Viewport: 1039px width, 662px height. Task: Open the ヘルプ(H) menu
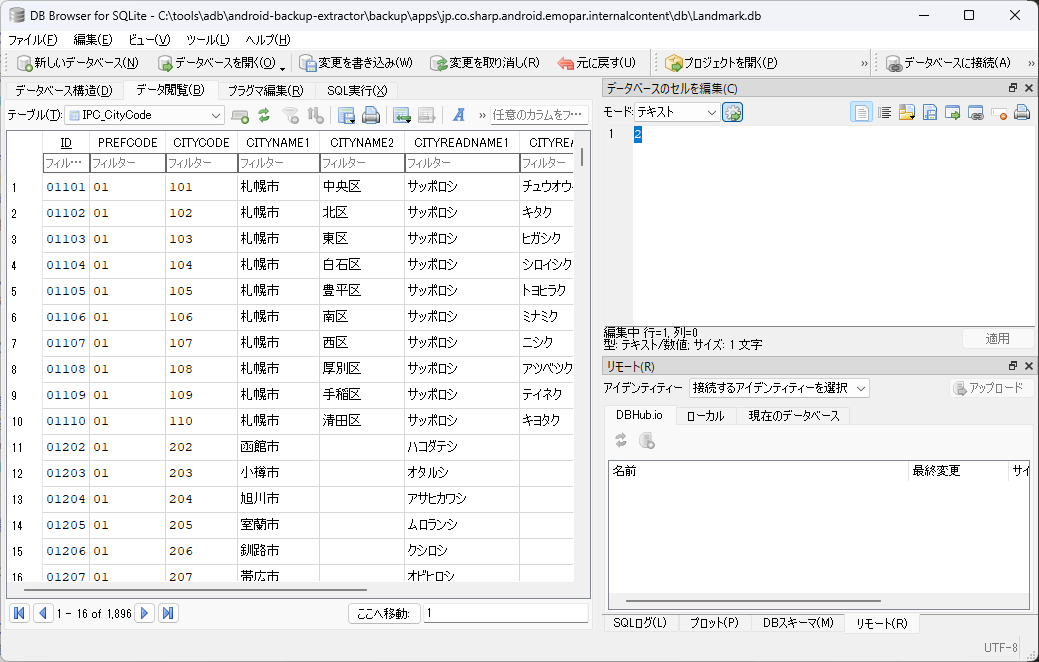268,40
